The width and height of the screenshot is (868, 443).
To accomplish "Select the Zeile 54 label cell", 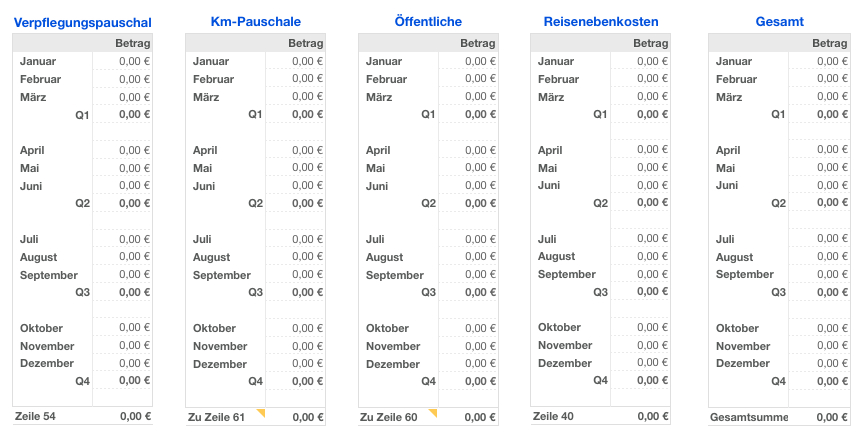I will point(35,416).
